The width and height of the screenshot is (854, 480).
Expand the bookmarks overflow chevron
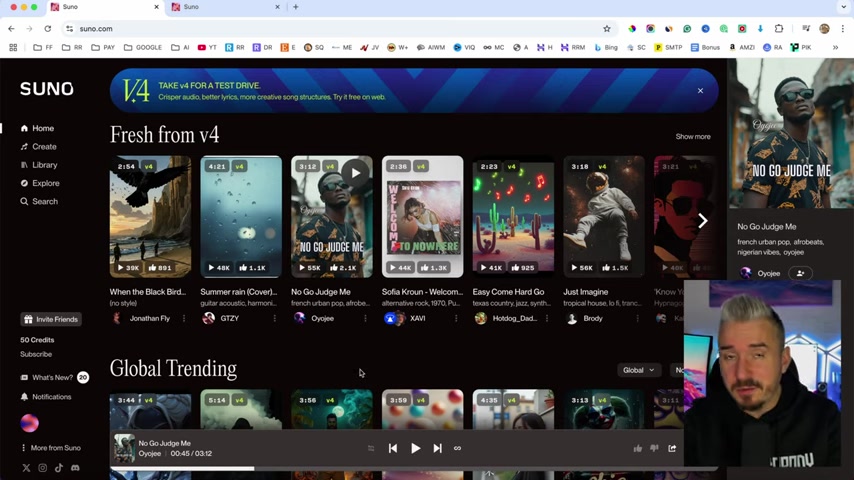click(x=835, y=47)
